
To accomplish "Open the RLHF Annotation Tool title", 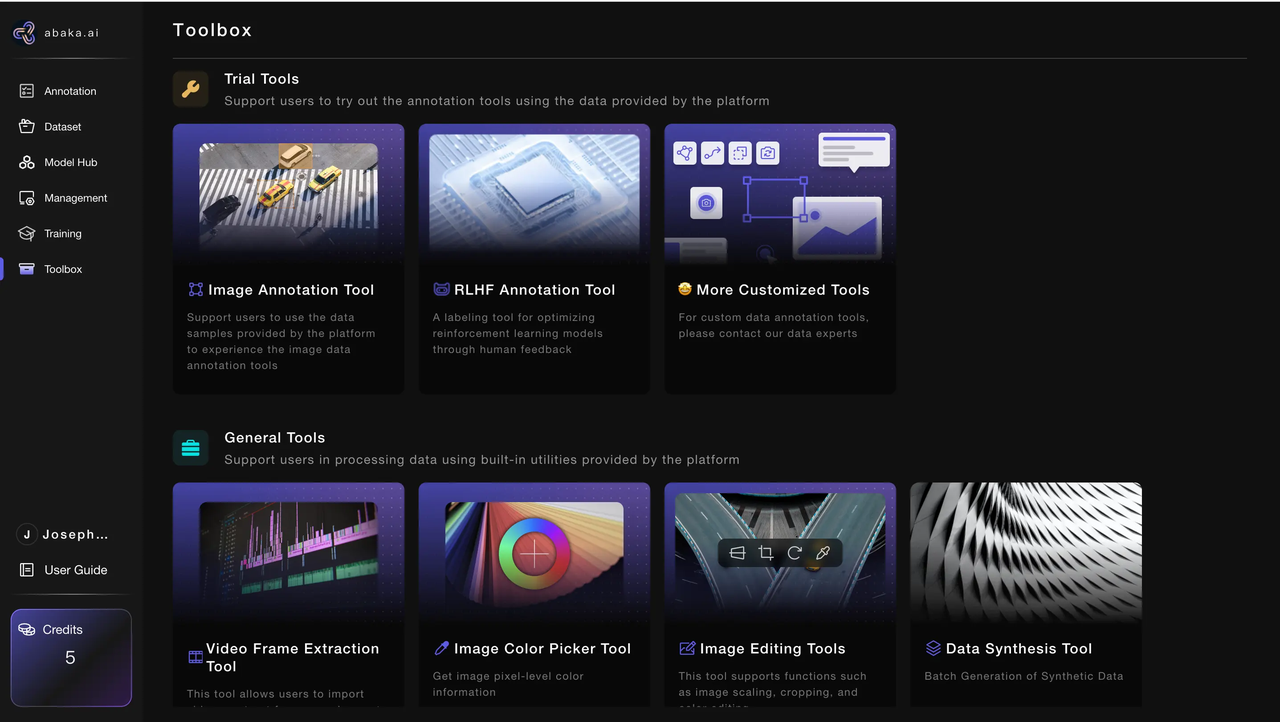I will click(x=534, y=290).
